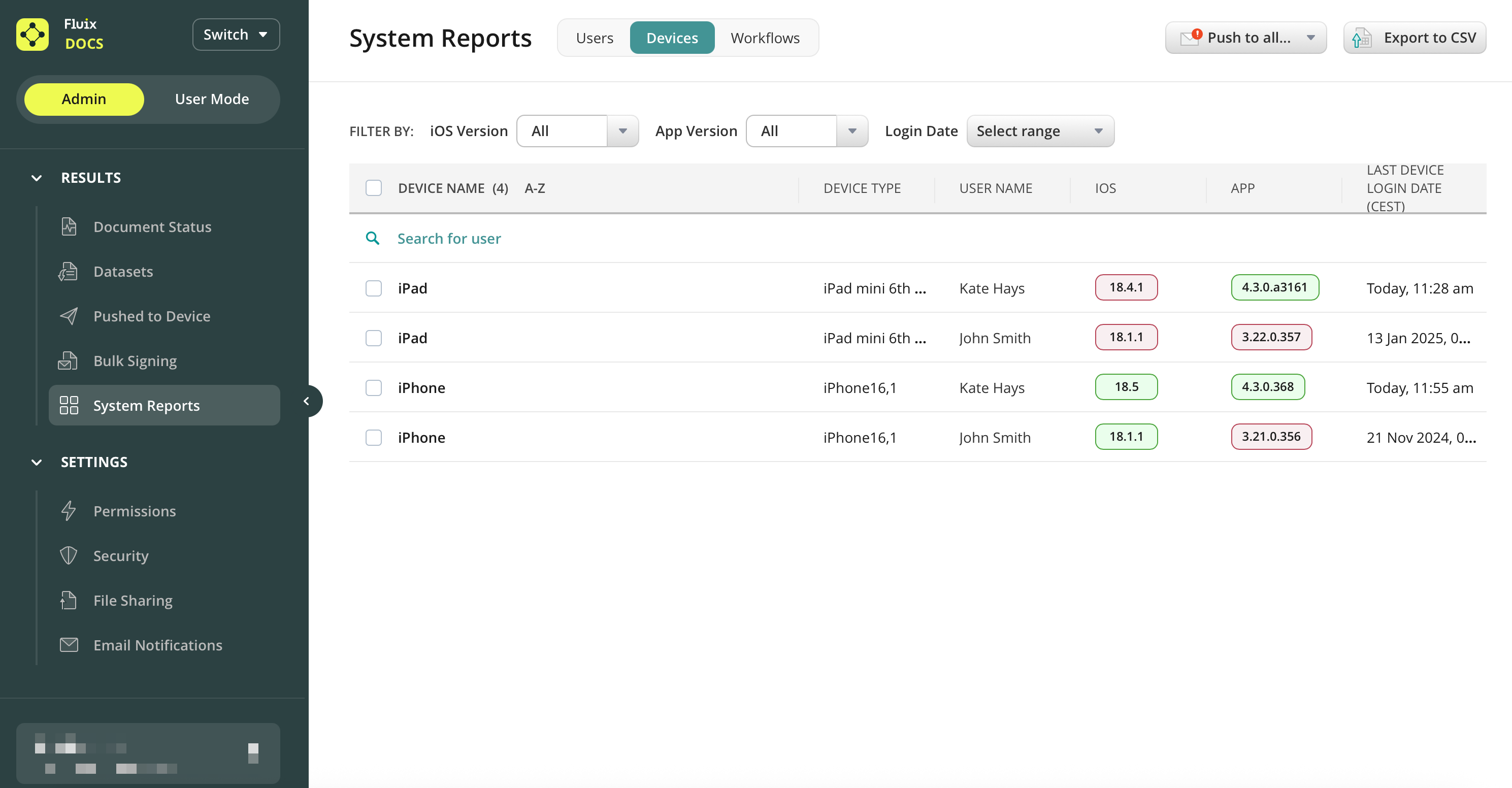Click the Security shield icon
Image resolution: width=1512 pixels, height=788 pixels.
click(x=69, y=555)
